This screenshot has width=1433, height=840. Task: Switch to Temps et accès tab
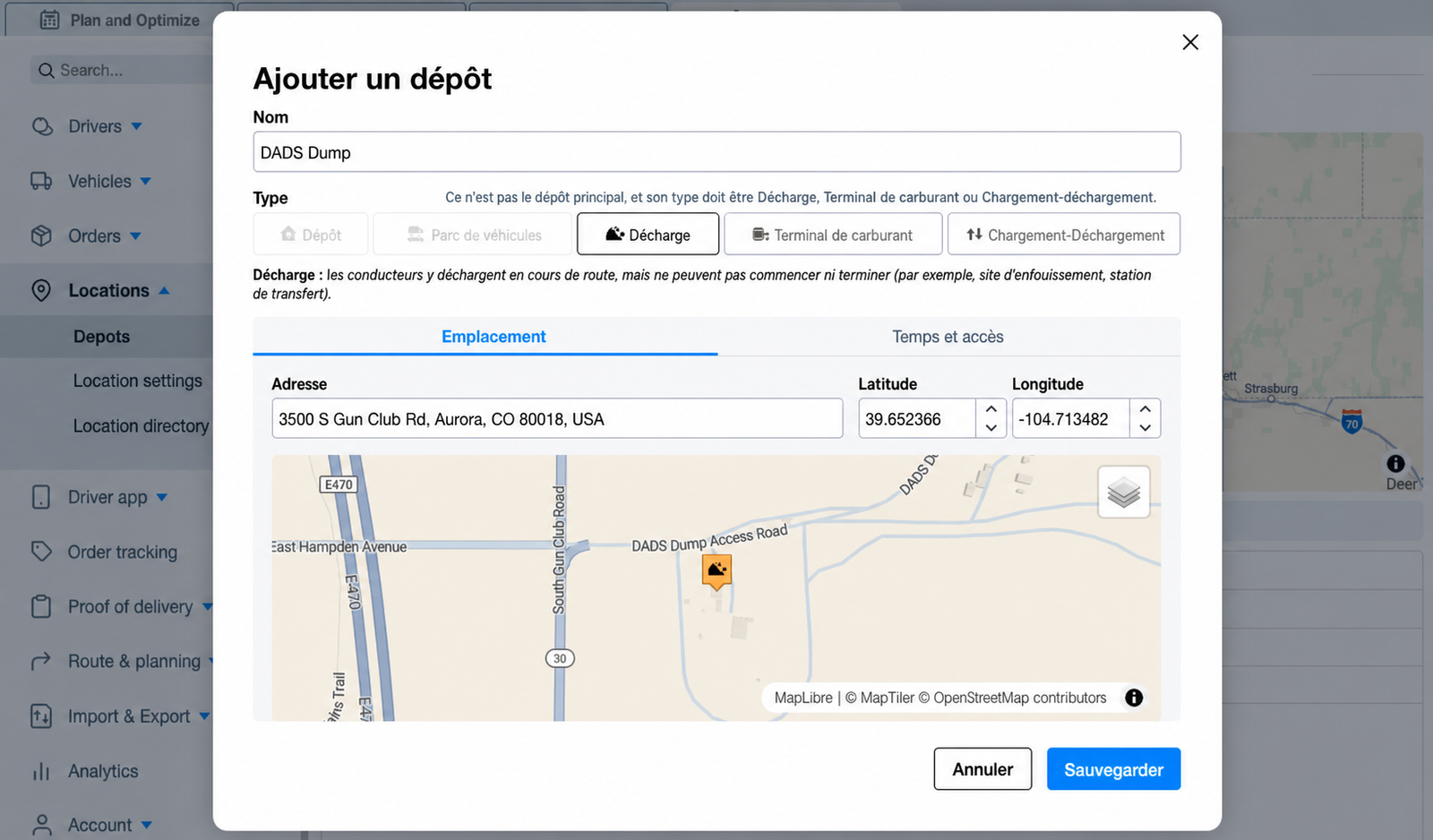948,337
